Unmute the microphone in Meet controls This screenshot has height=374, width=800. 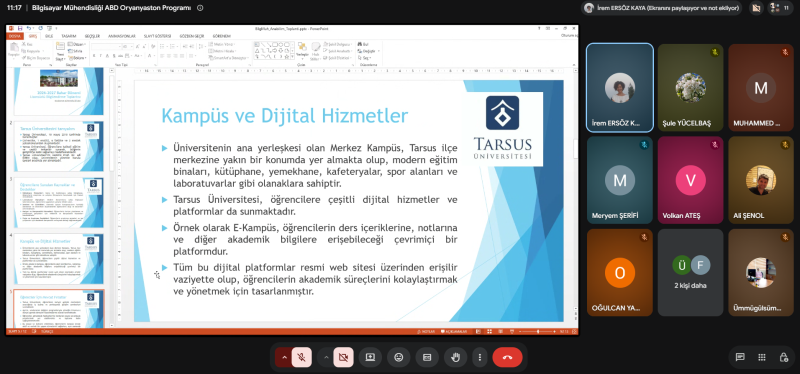tap(302, 357)
